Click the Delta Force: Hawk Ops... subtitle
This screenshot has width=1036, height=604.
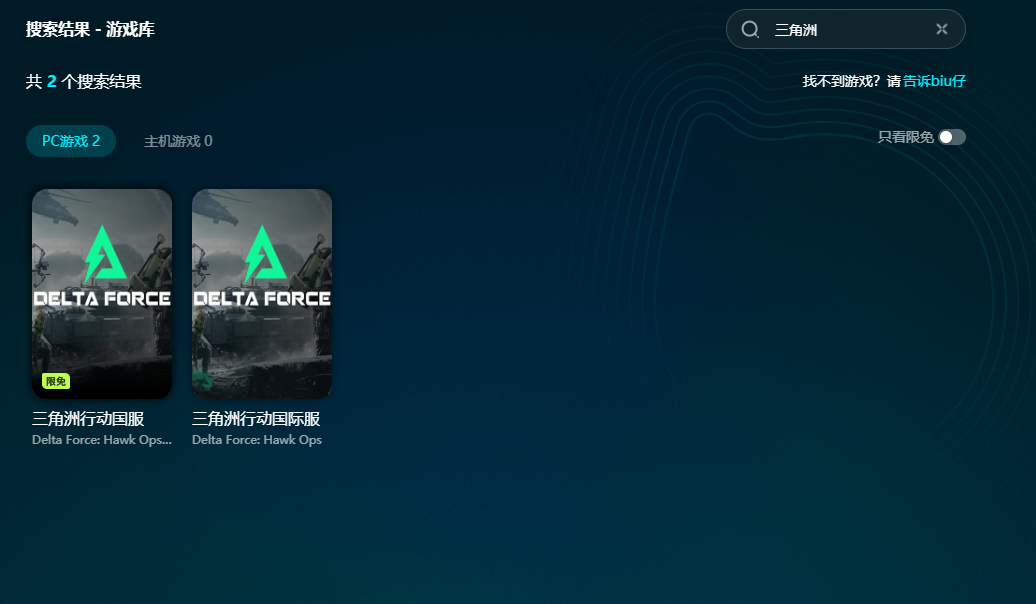[x=102, y=440]
